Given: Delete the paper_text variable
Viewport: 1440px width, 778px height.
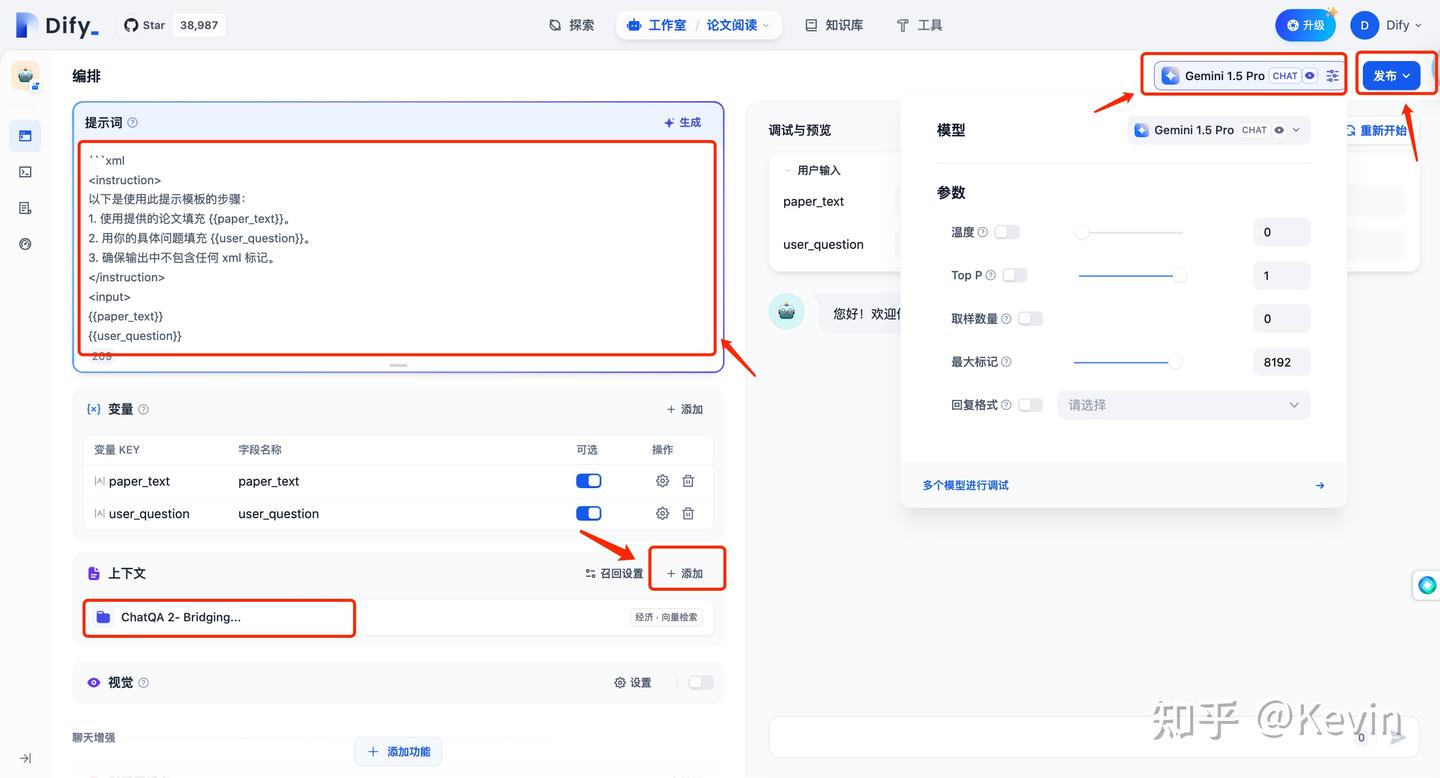Looking at the screenshot, I should point(688,481).
